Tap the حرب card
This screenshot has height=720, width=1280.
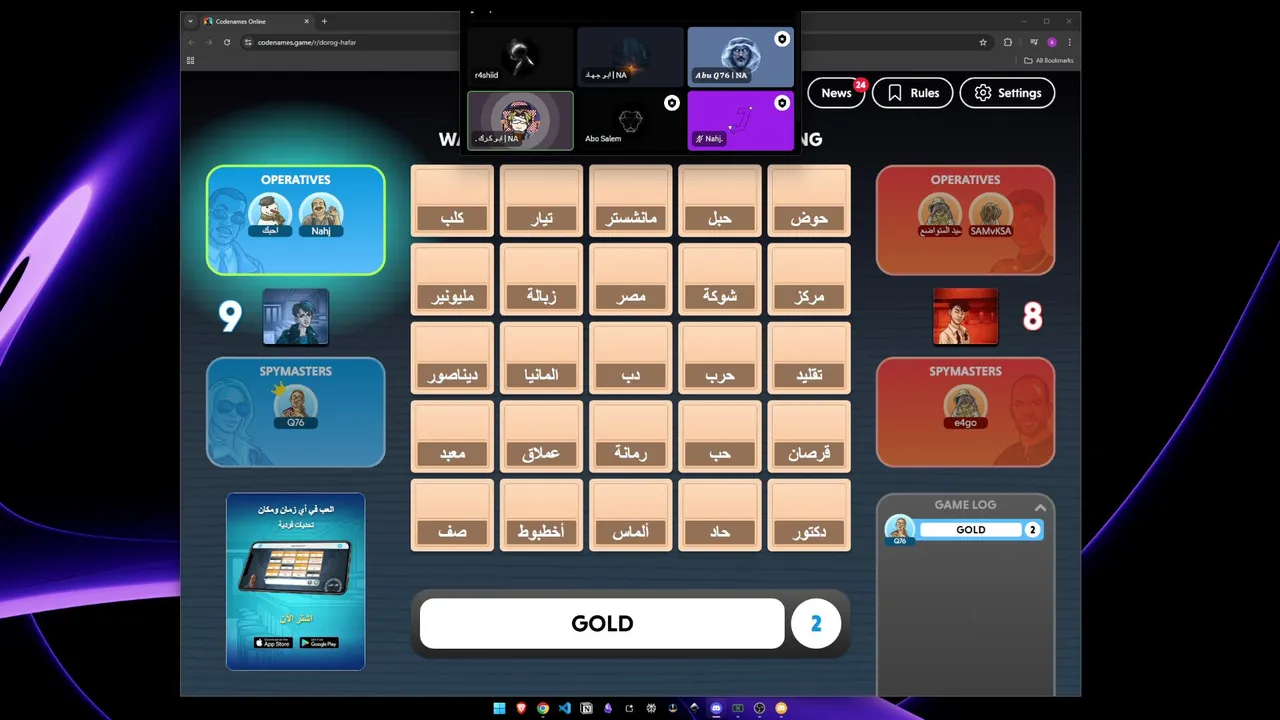click(720, 358)
